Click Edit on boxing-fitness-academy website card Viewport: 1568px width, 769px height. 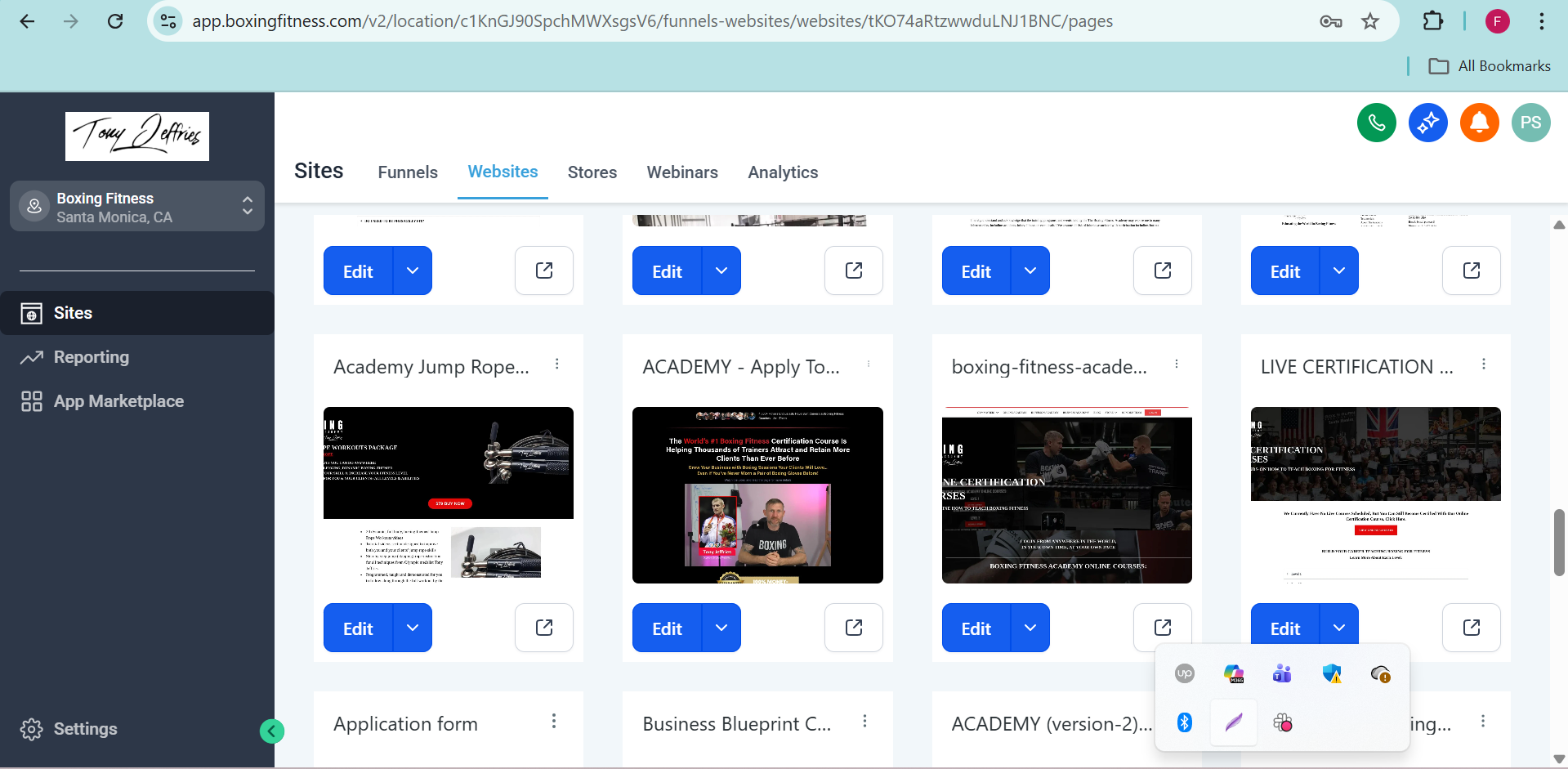tap(976, 628)
